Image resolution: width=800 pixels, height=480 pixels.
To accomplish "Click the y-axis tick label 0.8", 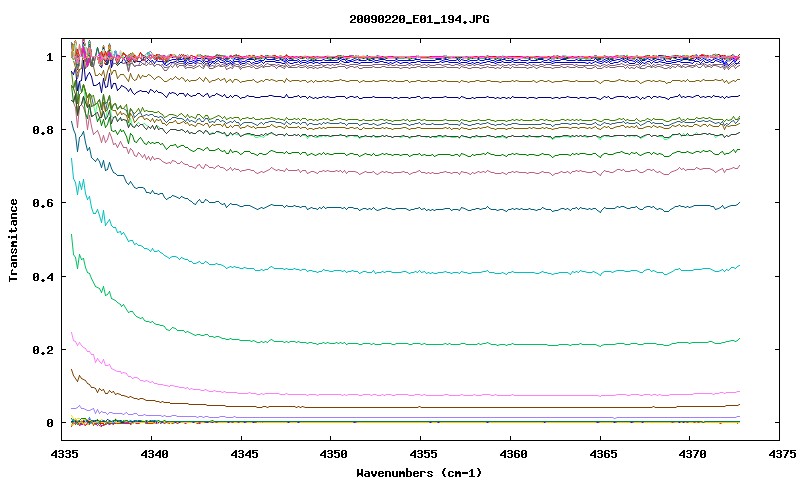I will (x=43, y=130).
